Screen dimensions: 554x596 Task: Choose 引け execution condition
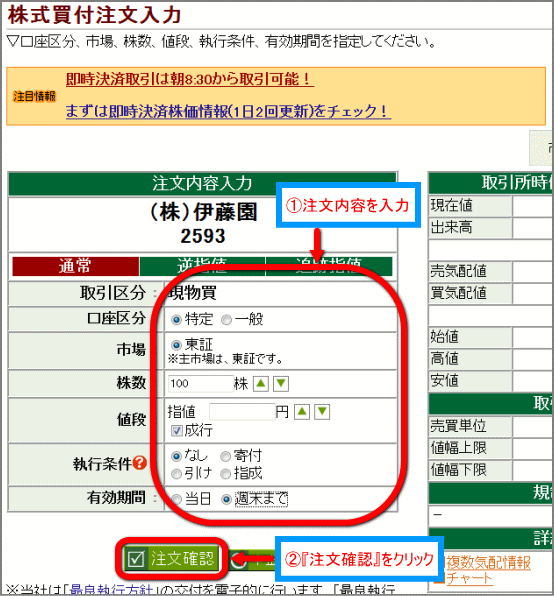point(176,474)
